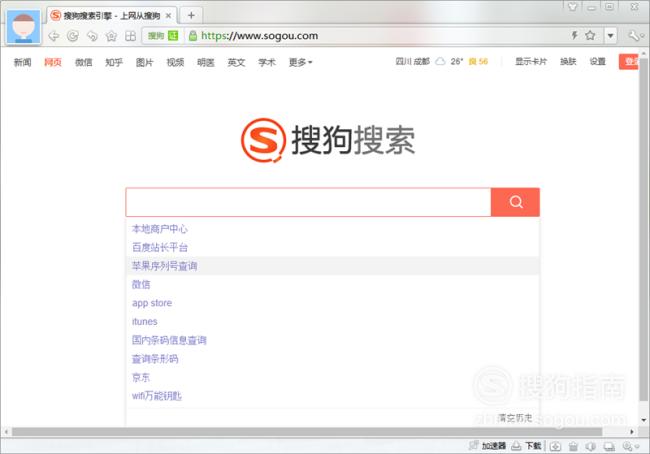The image size is (650, 454).
Task: Select the 搜狗搜索引擎 browser tab
Action: pos(112,15)
